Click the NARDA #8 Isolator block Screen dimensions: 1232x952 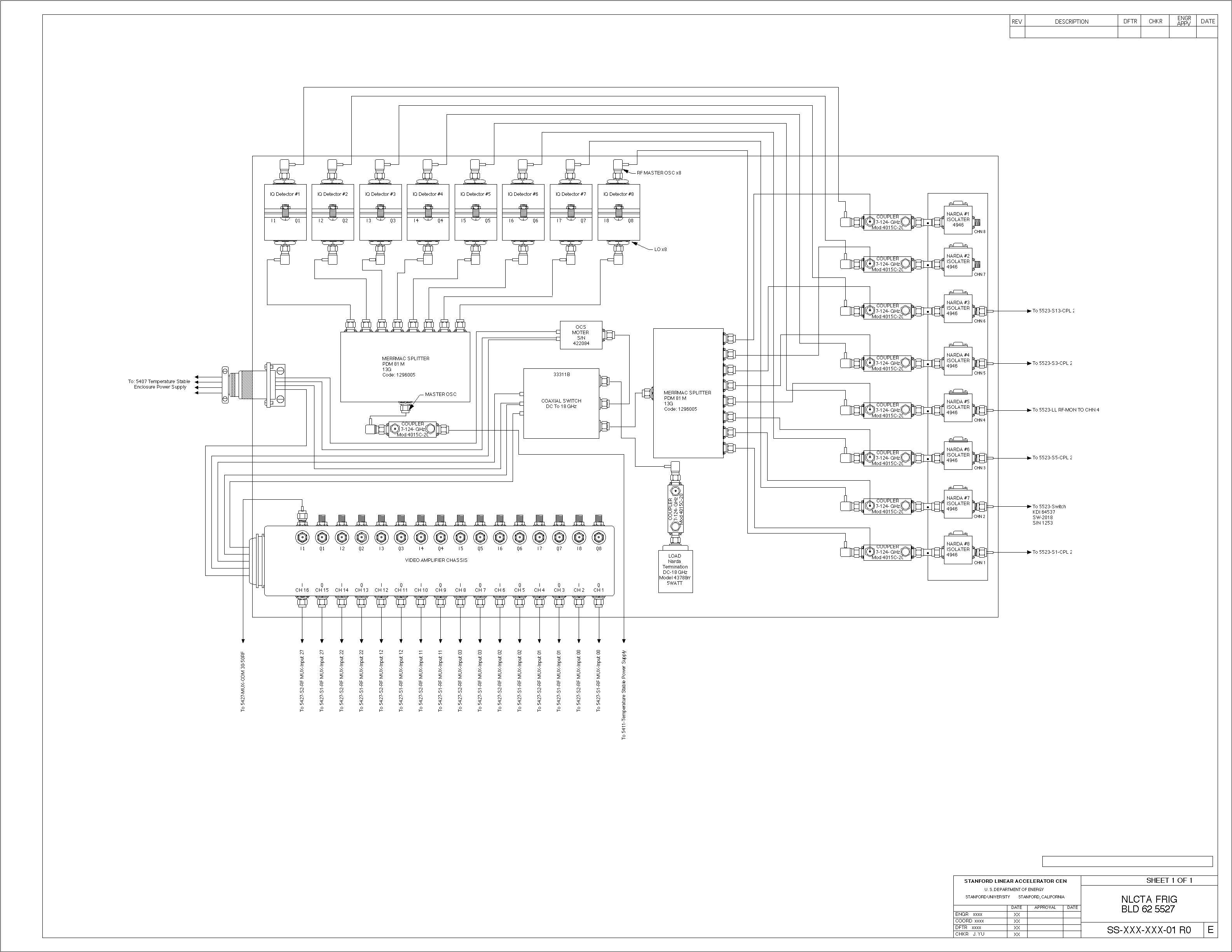(958, 550)
